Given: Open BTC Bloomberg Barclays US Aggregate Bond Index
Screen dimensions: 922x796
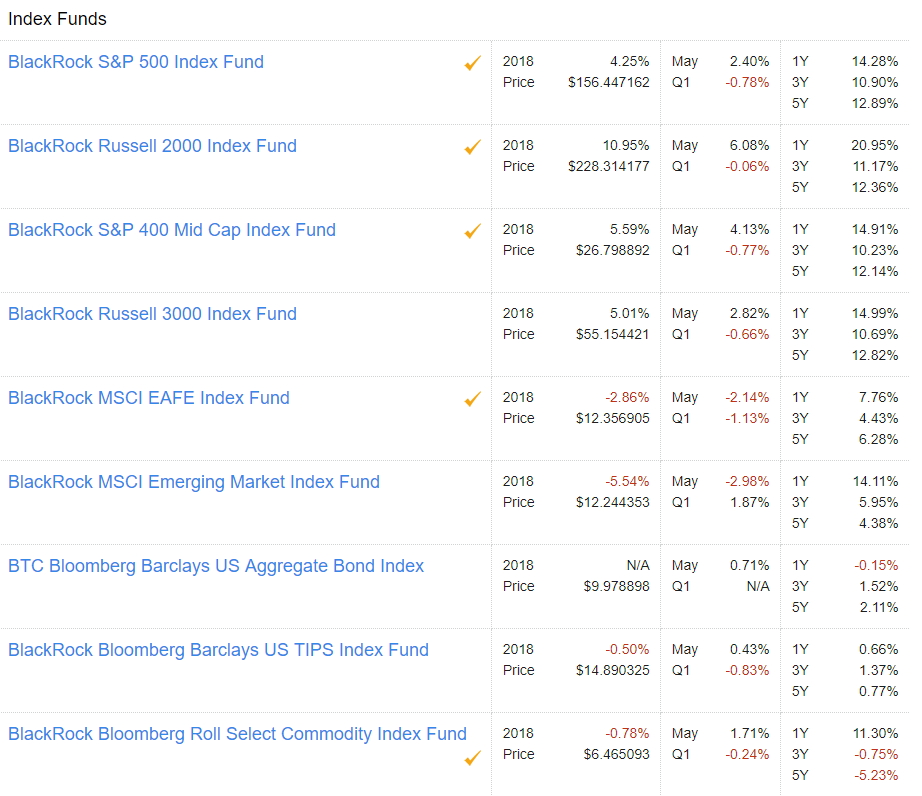Looking at the screenshot, I should tap(216, 566).
